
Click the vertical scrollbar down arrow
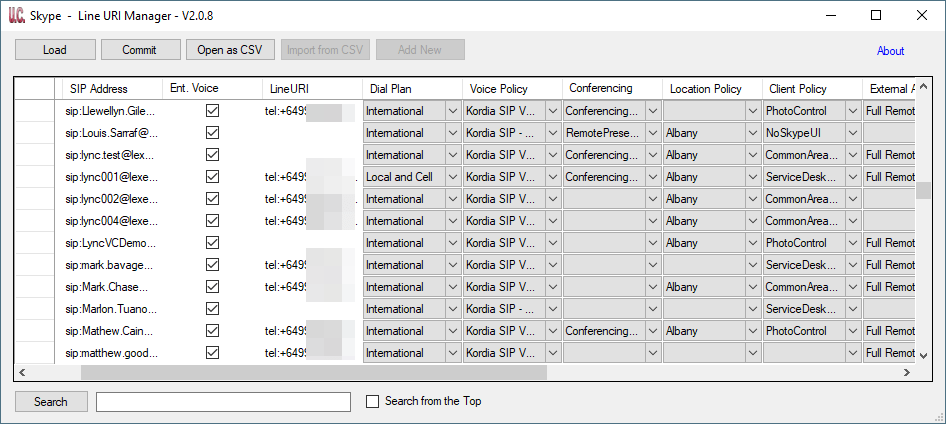click(924, 355)
